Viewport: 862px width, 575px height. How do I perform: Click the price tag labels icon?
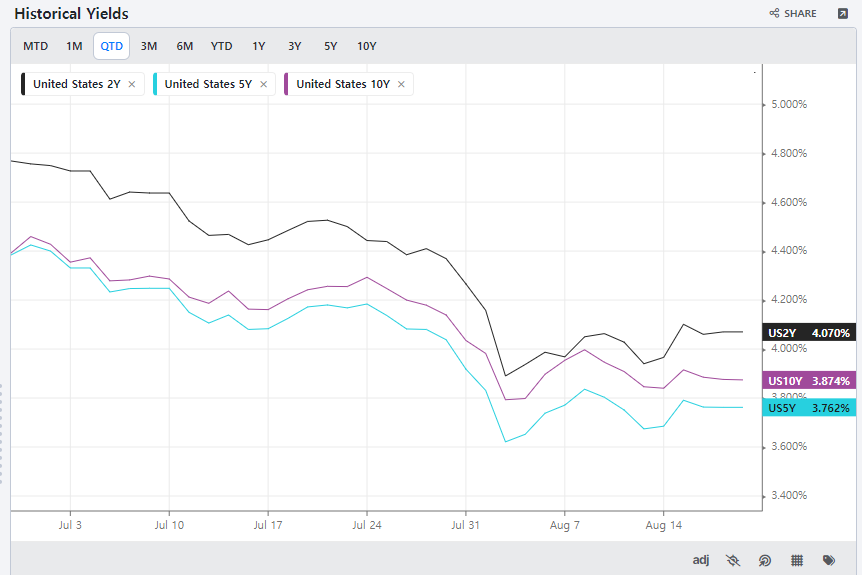(x=829, y=560)
